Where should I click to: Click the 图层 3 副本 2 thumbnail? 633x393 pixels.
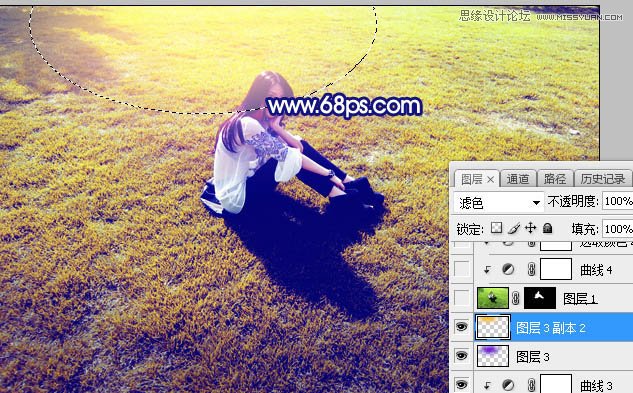pos(493,327)
